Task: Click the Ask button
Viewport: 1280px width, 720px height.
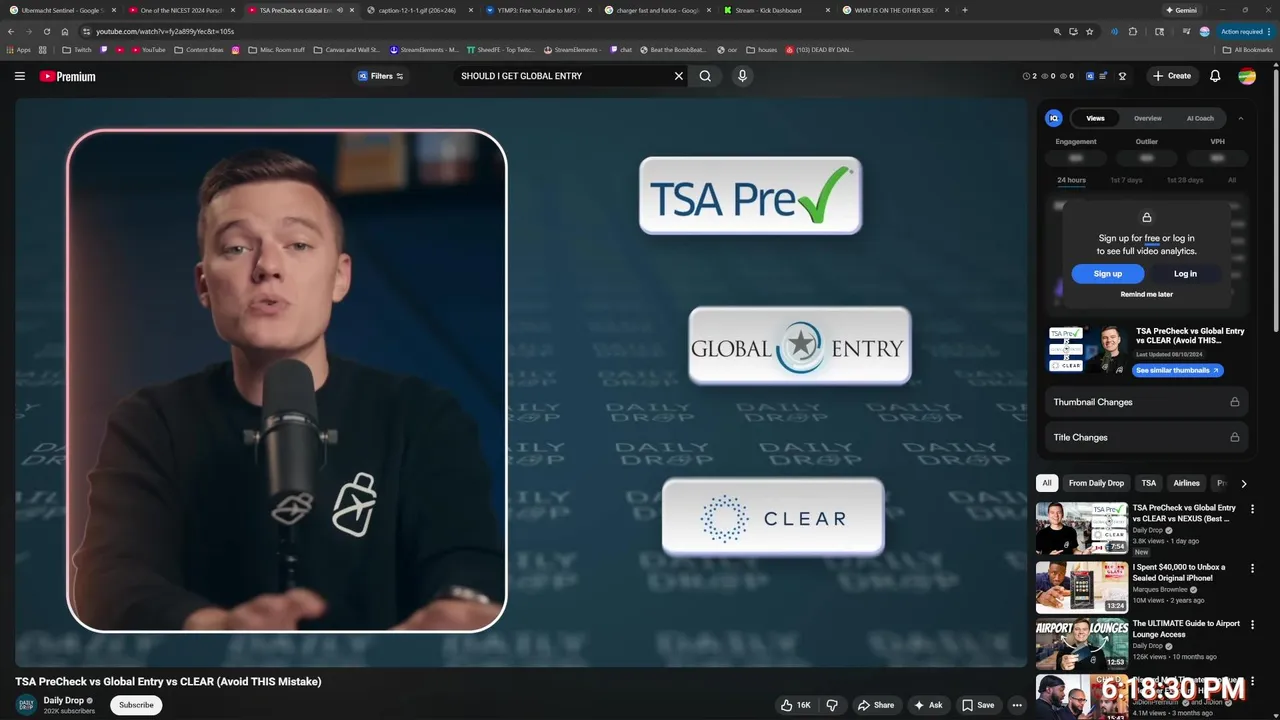Action: point(928,705)
